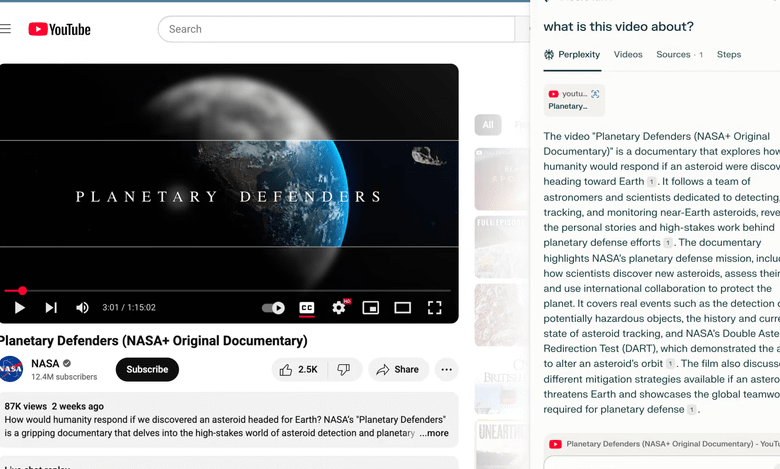The height and width of the screenshot is (469, 780).
Task: Subscribe to the NASA channel
Action: [147, 370]
